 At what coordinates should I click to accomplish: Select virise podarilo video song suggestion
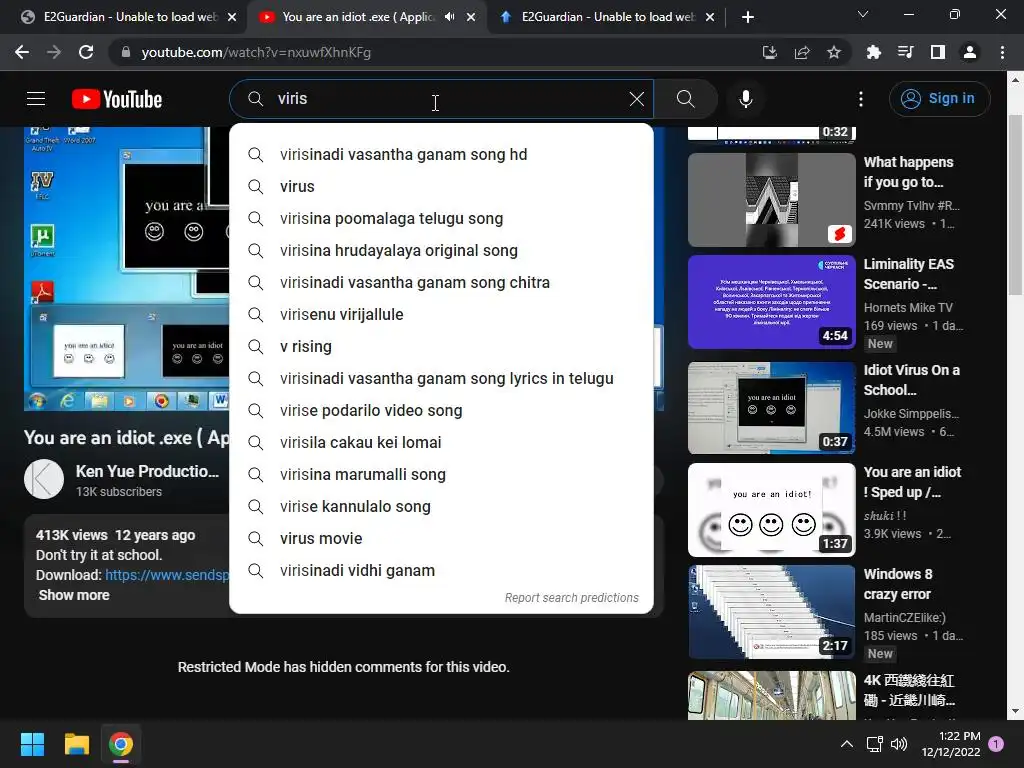[x=441, y=410]
